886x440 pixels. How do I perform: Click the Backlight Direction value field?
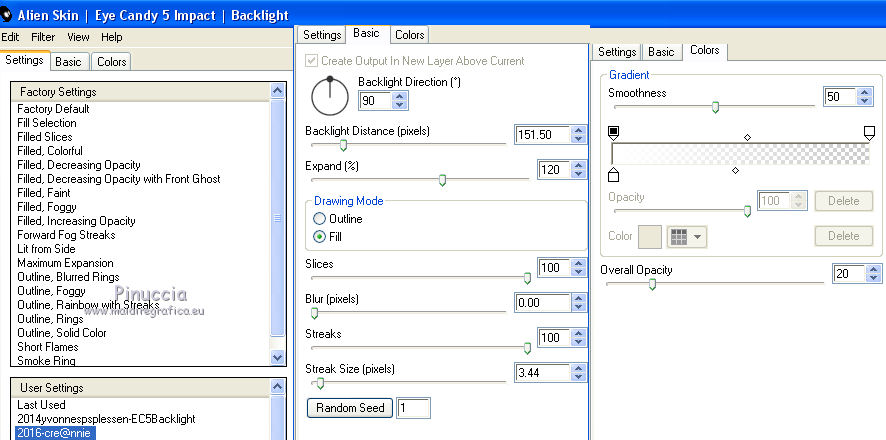376,101
